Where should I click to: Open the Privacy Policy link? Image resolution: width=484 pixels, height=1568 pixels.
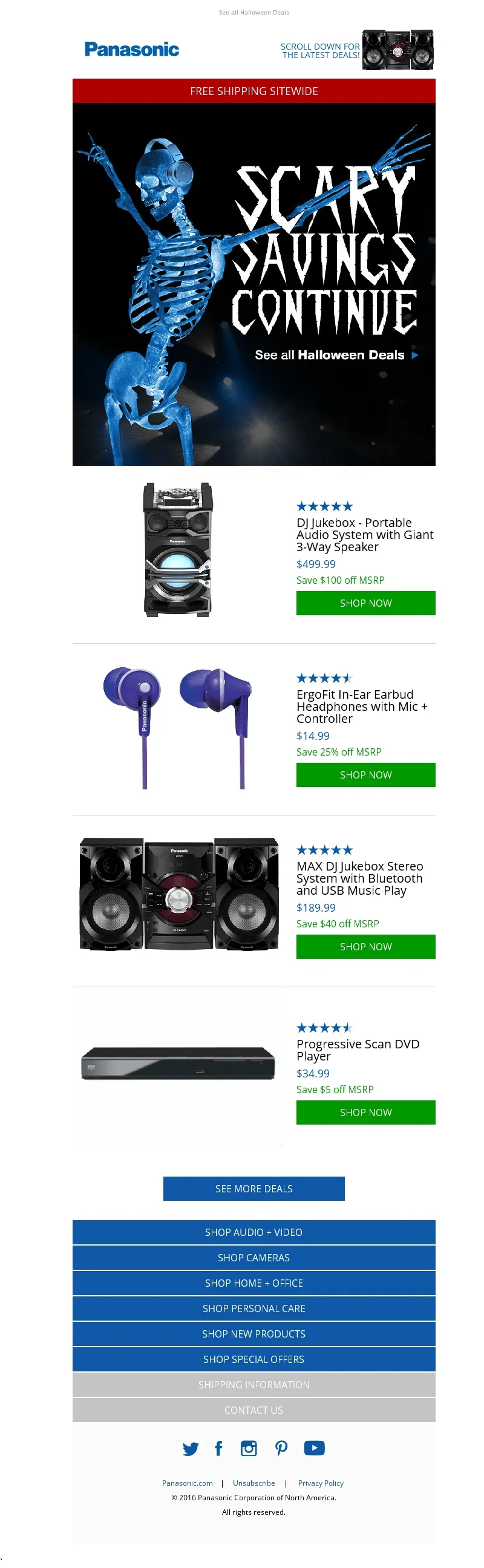tap(321, 1483)
